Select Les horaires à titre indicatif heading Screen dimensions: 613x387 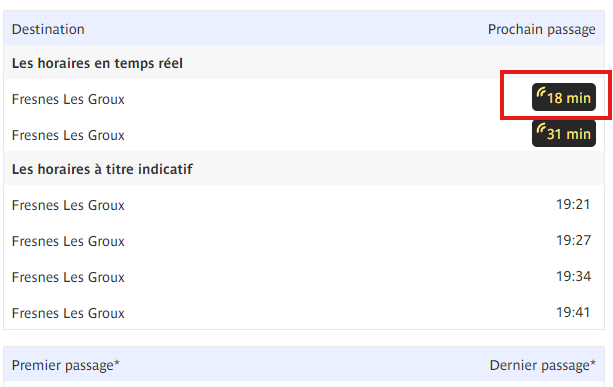coord(102,169)
